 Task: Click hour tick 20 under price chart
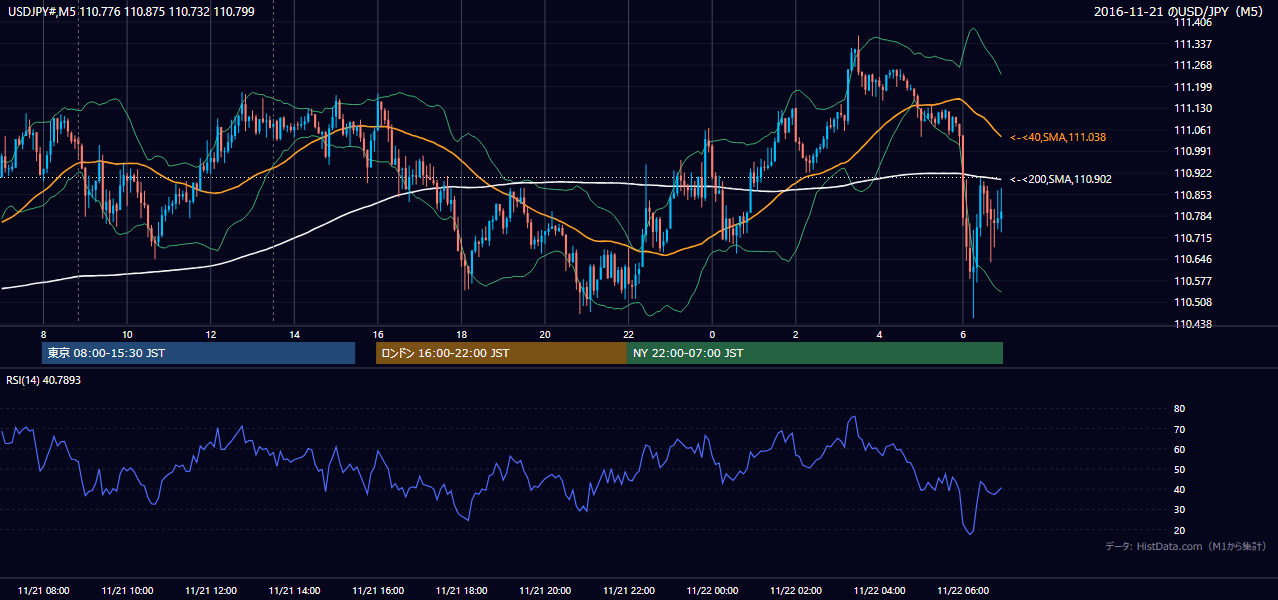pyautogui.click(x=544, y=333)
